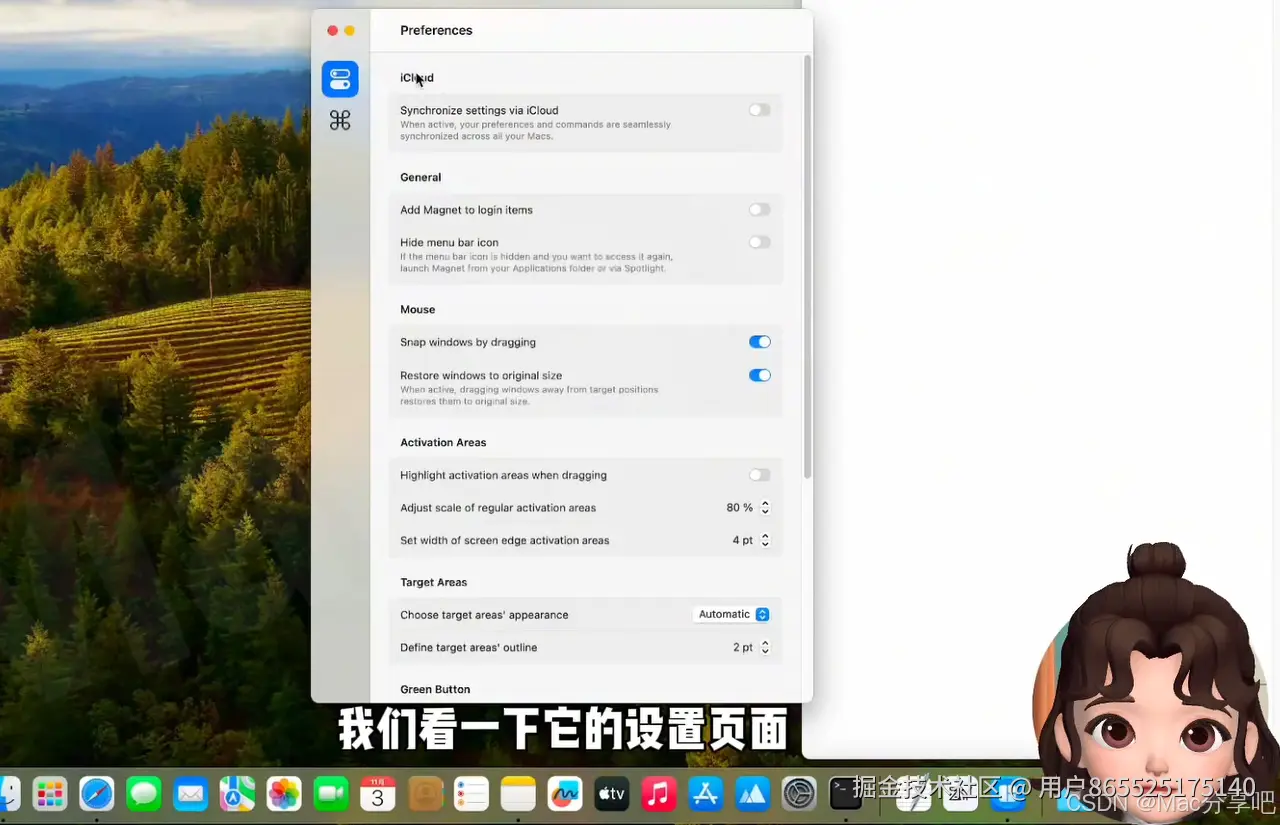Image resolution: width=1280 pixels, height=825 pixels.
Task: Open the keyboard shortcuts (Command symbol) pane
Action: click(x=340, y=121)
